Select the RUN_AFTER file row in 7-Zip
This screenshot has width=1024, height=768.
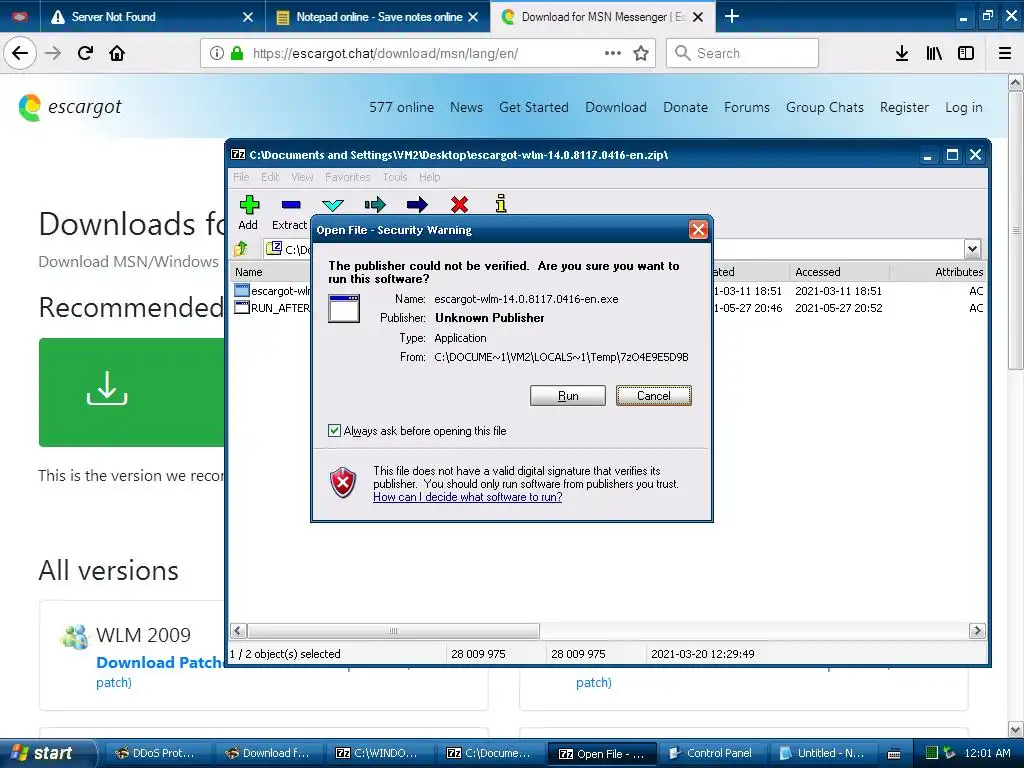pyautogui.click(x=273, y=308)
